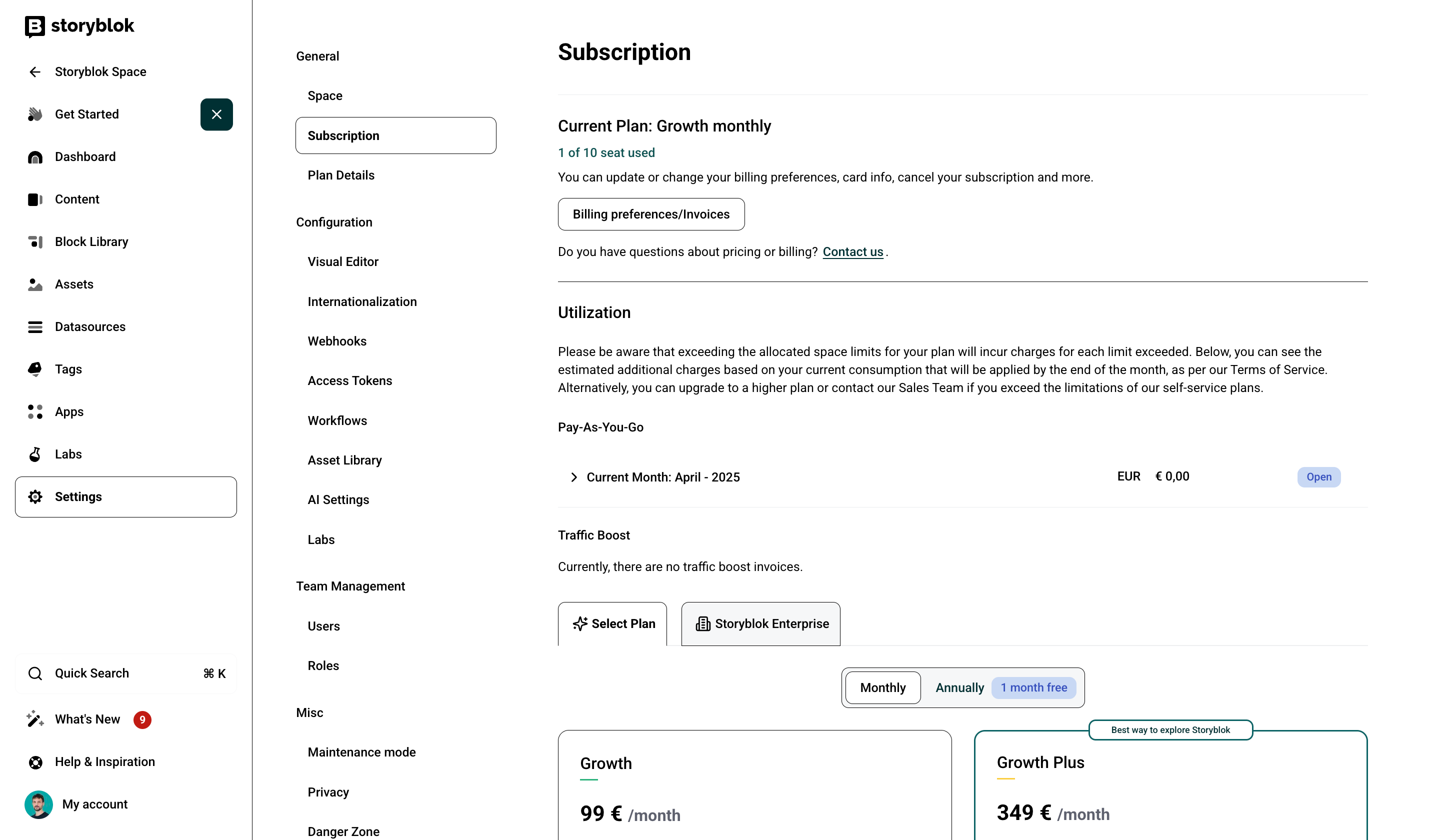
Task: Select Subscription in the settings menu
Action: tap(395, 135)
